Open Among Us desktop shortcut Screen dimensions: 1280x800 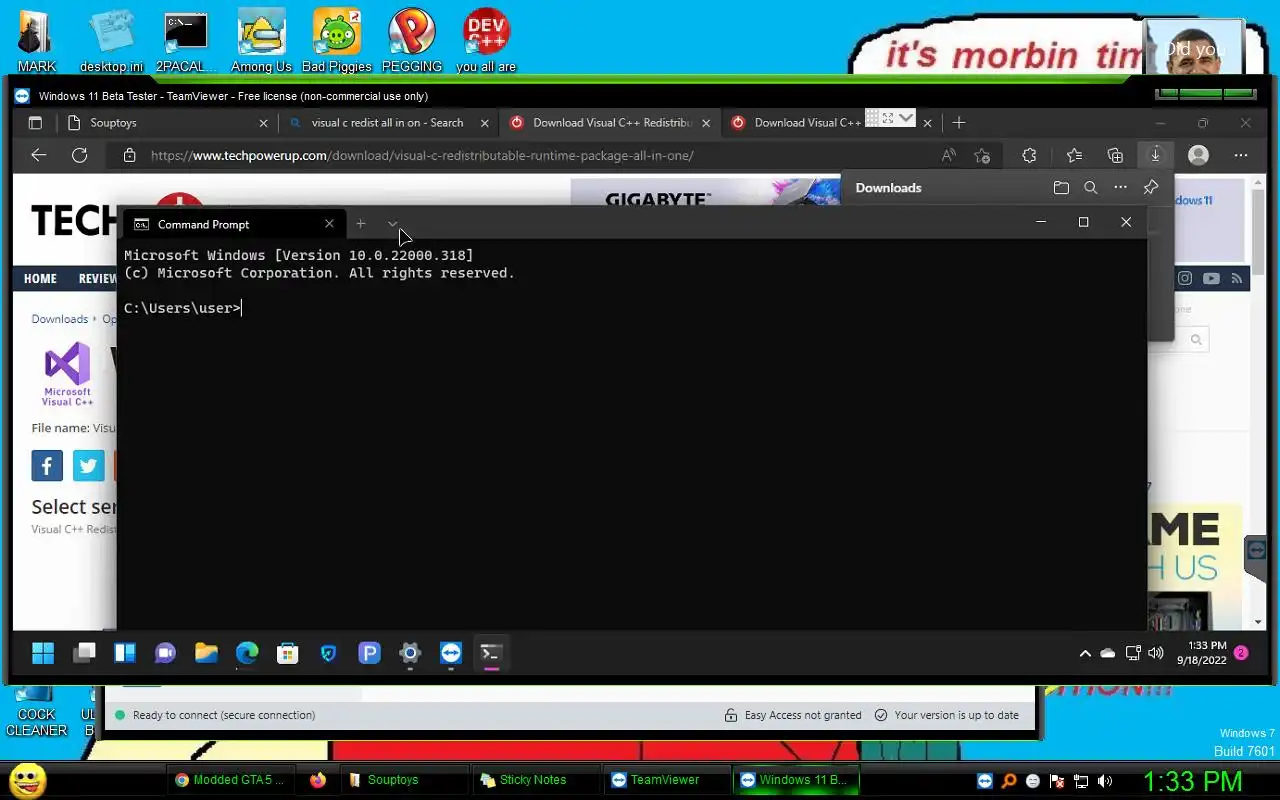pyautogui.click(x=261, y=41)
